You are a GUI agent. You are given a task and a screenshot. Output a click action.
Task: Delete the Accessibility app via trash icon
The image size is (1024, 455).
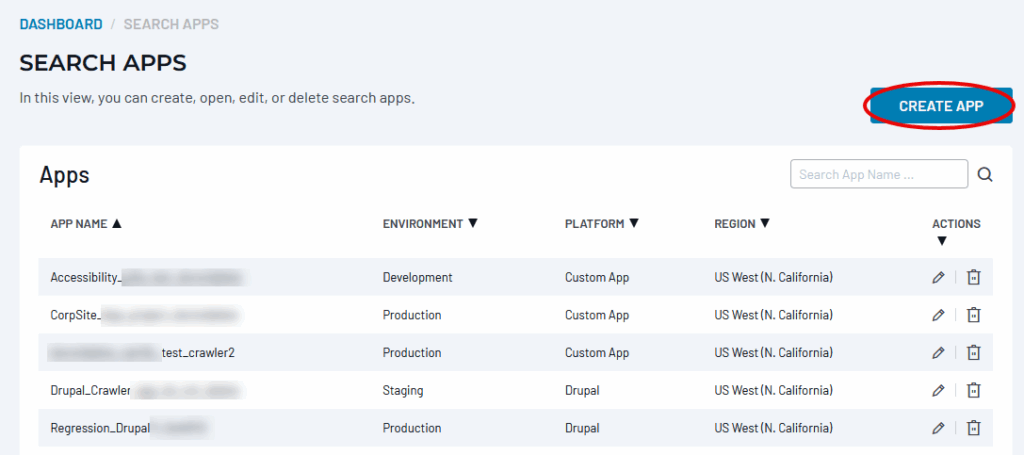[x=973, y=277]
